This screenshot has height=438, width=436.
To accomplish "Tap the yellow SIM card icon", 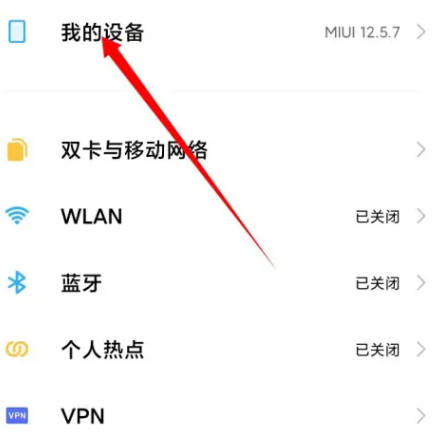I will [x=17, y=150].
